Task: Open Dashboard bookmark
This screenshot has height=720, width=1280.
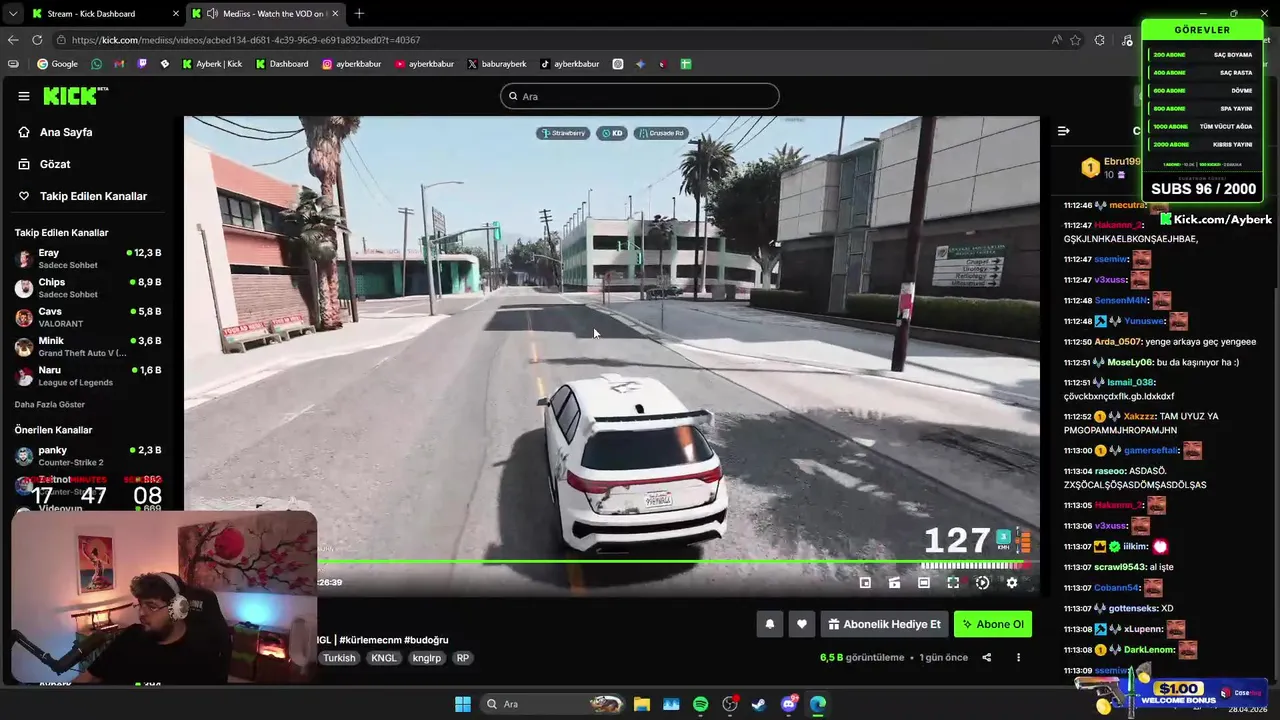Action: [x=282, y=64]
